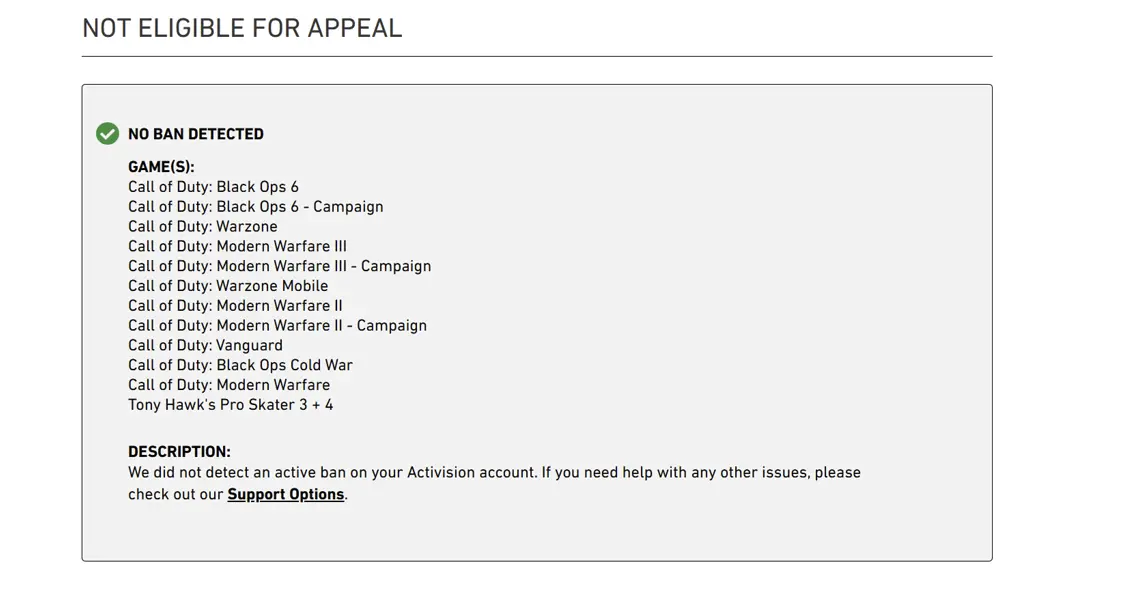
Task: Click final Call of Duty: Modern Warfare entry
Action: pos(229,385)
